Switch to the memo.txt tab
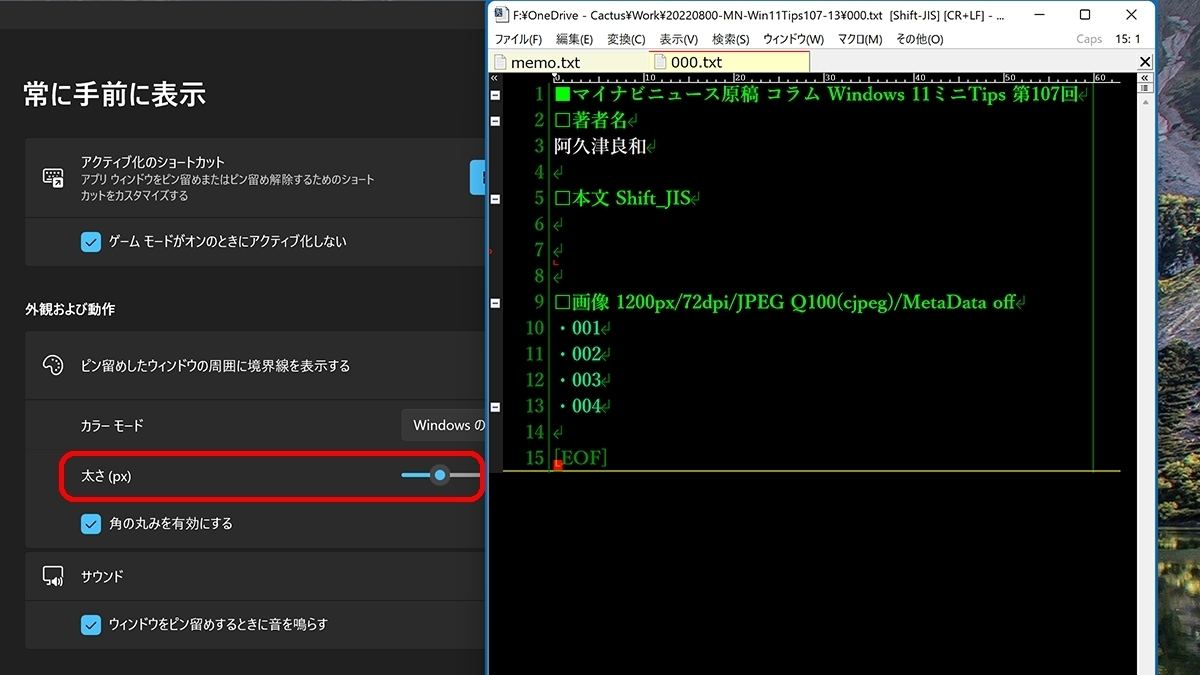Viewport: 1200px width, 675px height. (569, 62)
